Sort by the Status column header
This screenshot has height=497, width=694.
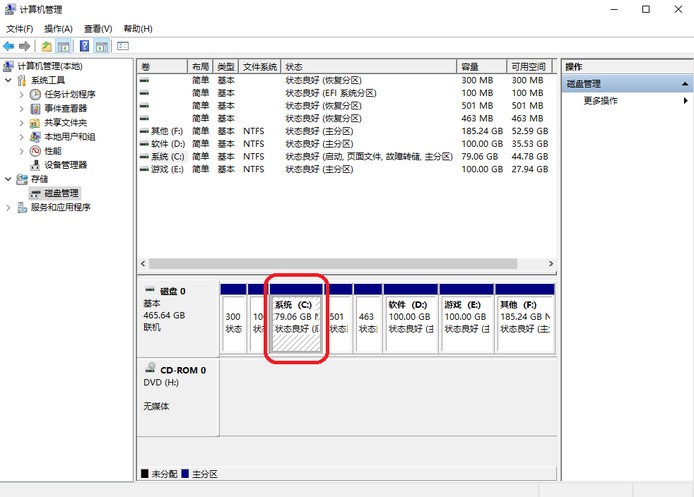click(369, 66)
